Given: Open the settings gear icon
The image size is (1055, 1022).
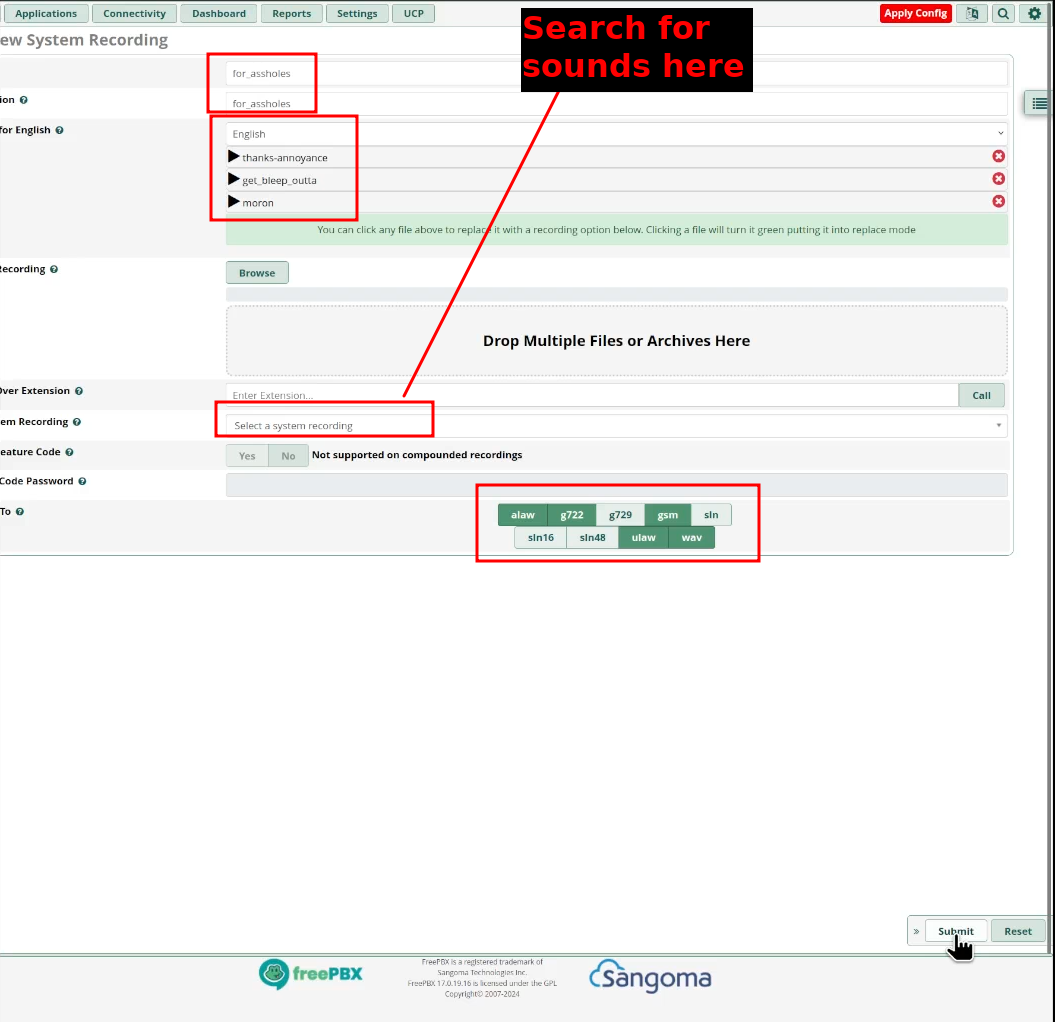Looking at the screenshot, I should coord(1034,13).
